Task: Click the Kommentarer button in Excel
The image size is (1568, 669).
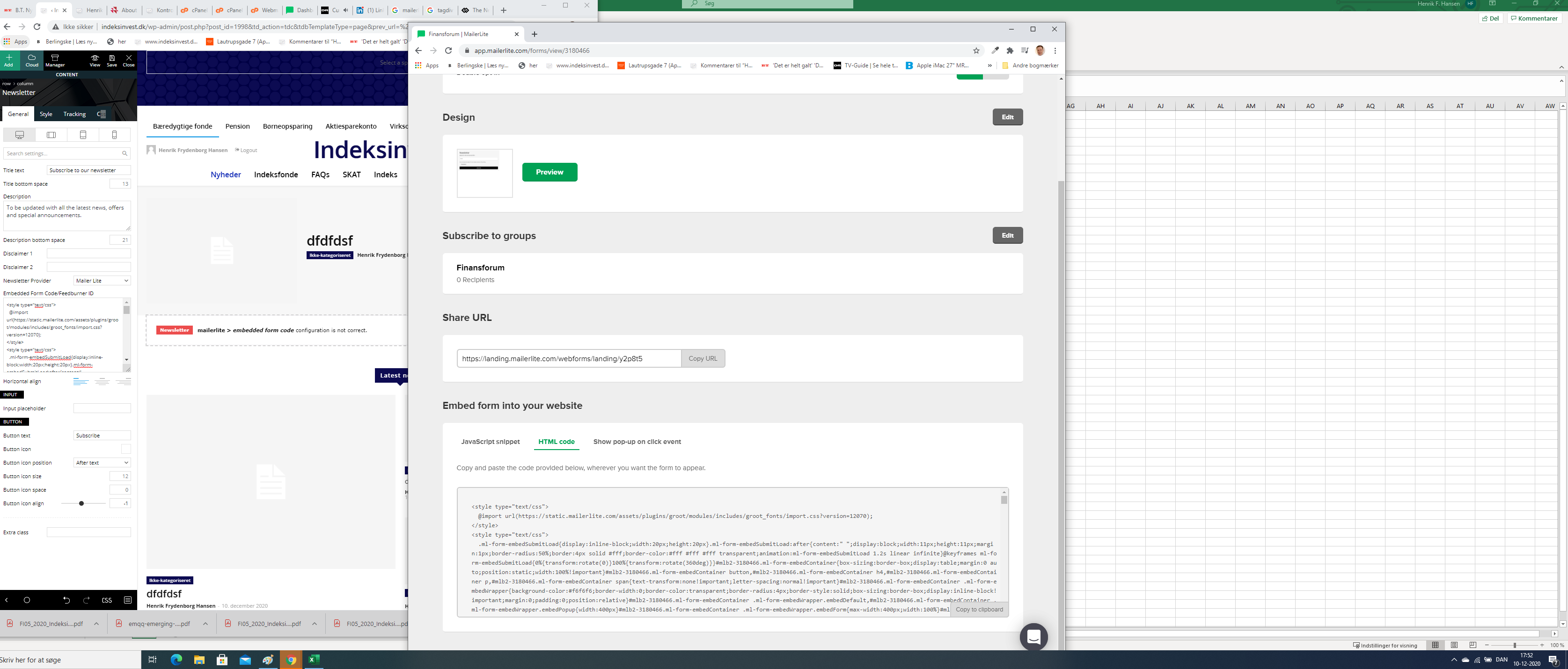Action: [x=1533, y=18]
